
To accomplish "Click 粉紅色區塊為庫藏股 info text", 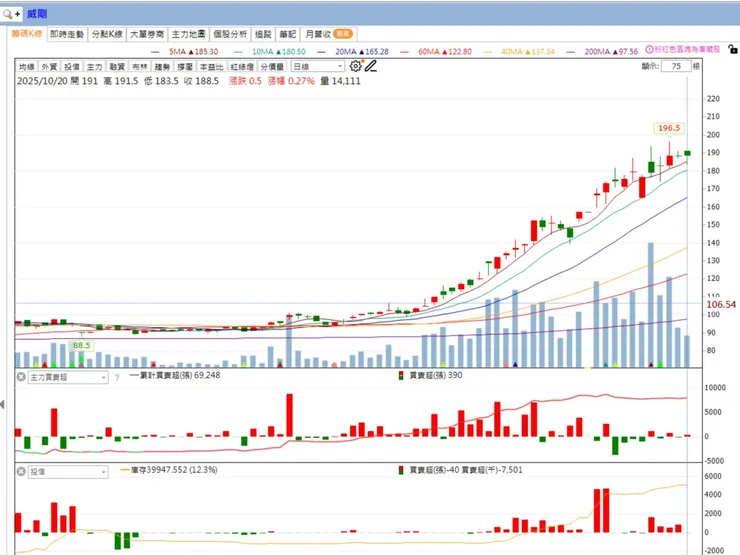I will tap(688, 49).
